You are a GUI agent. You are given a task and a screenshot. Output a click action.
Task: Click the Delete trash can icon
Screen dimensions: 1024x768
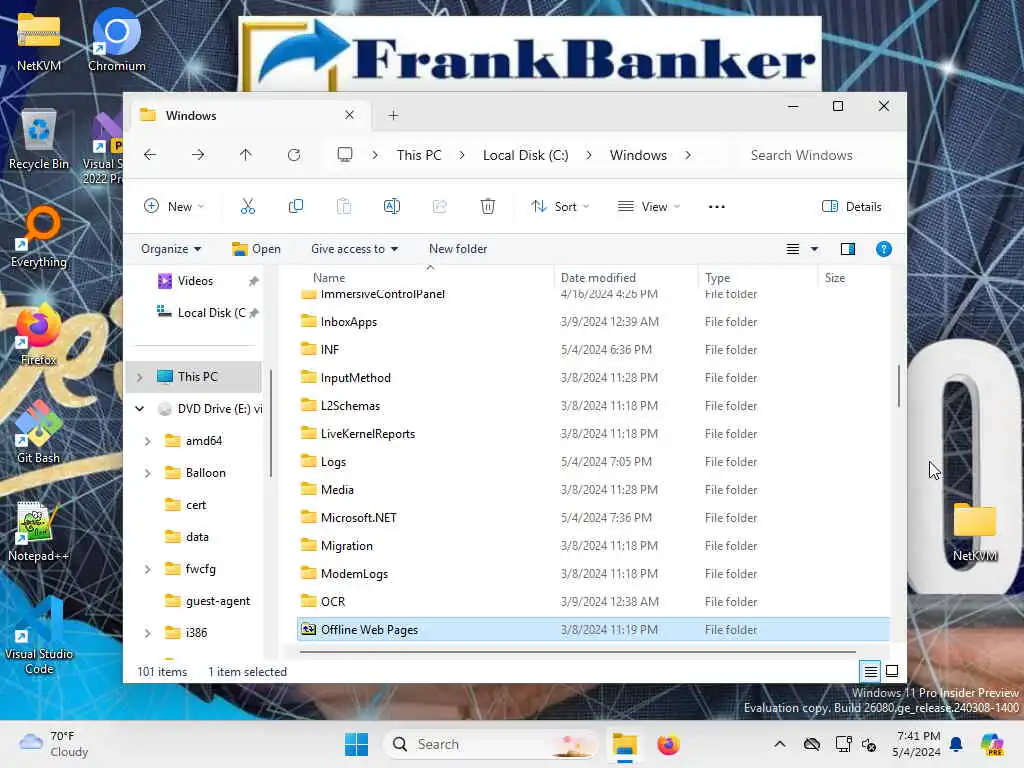click(488, 206)
